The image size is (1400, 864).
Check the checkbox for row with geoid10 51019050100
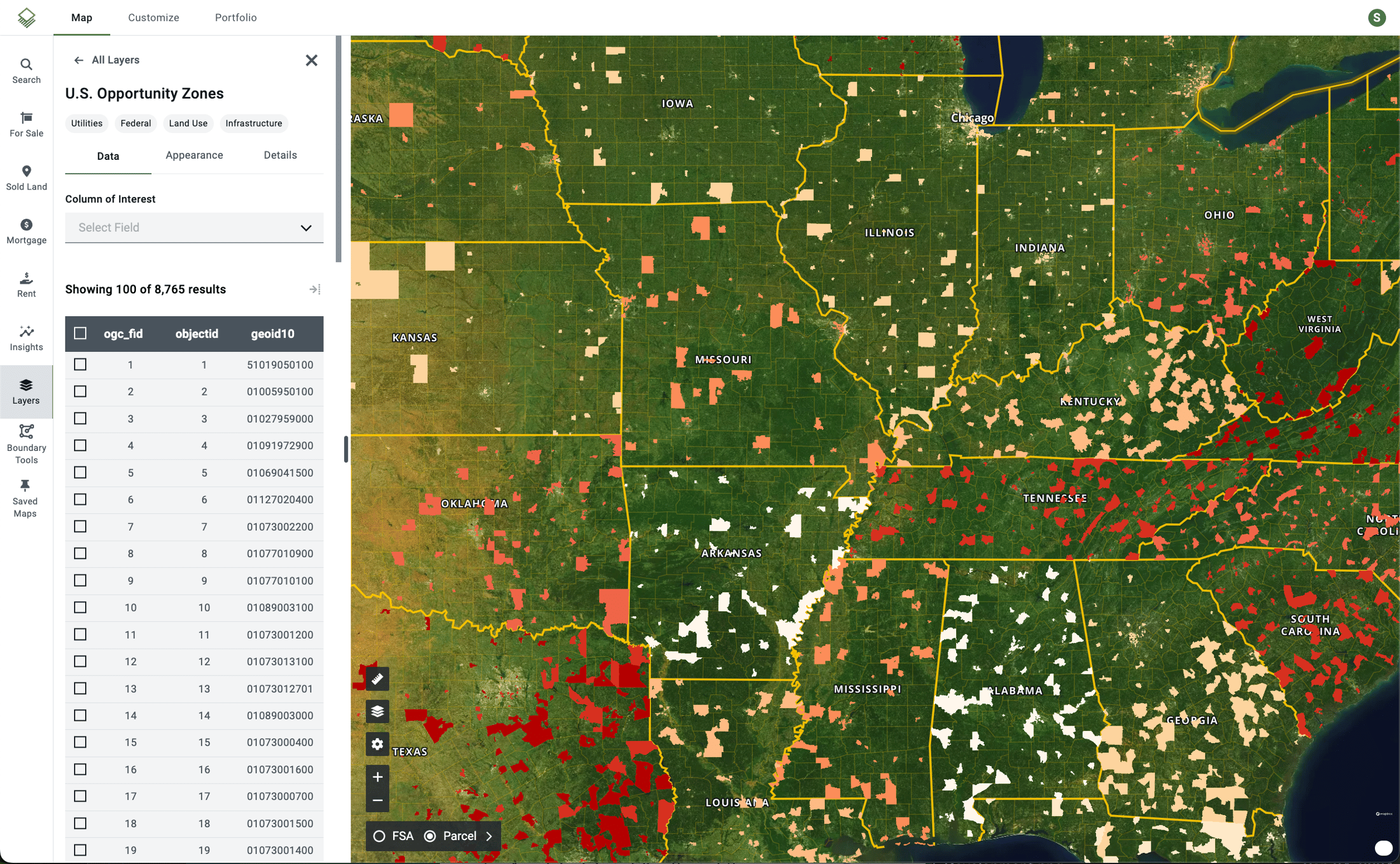pyautogui.click(x=80, y=364)
